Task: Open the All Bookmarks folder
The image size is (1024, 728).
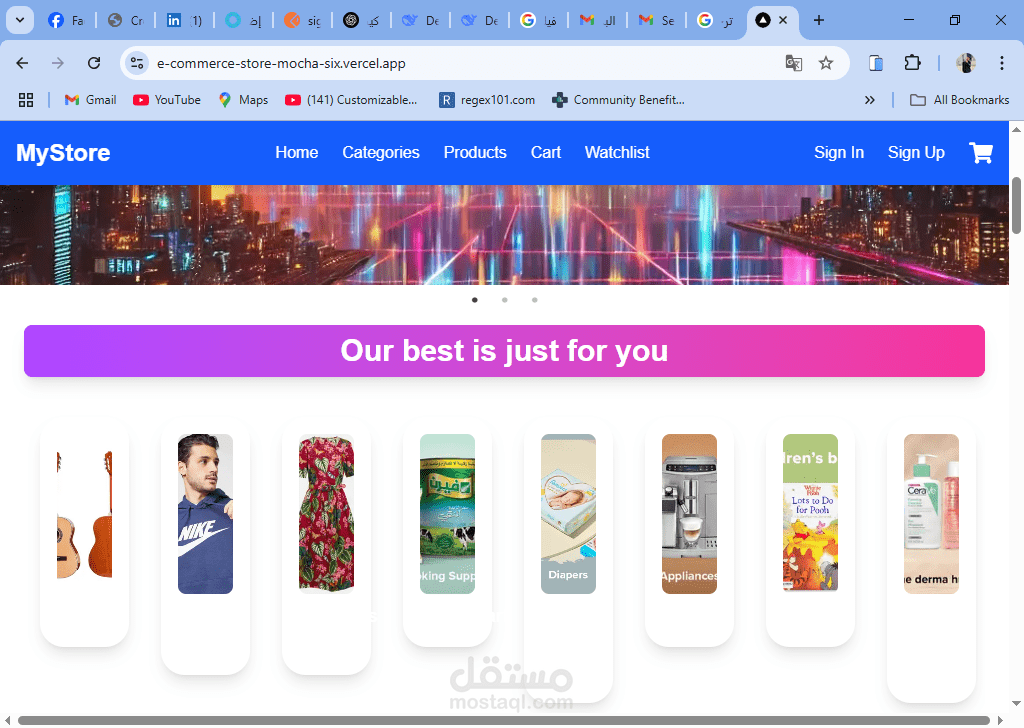Action: (x=959, y=100)
